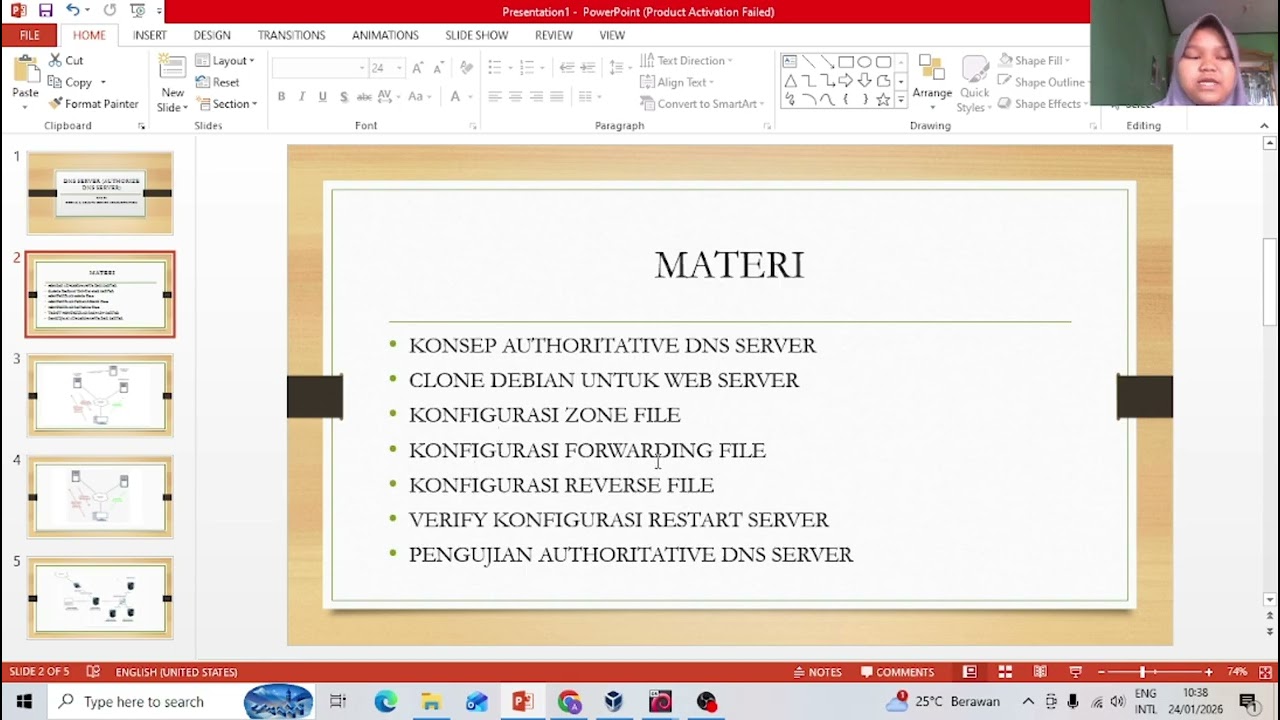
Task: Open the Copy dropdown arrow
Action: (x=102, y=83)
